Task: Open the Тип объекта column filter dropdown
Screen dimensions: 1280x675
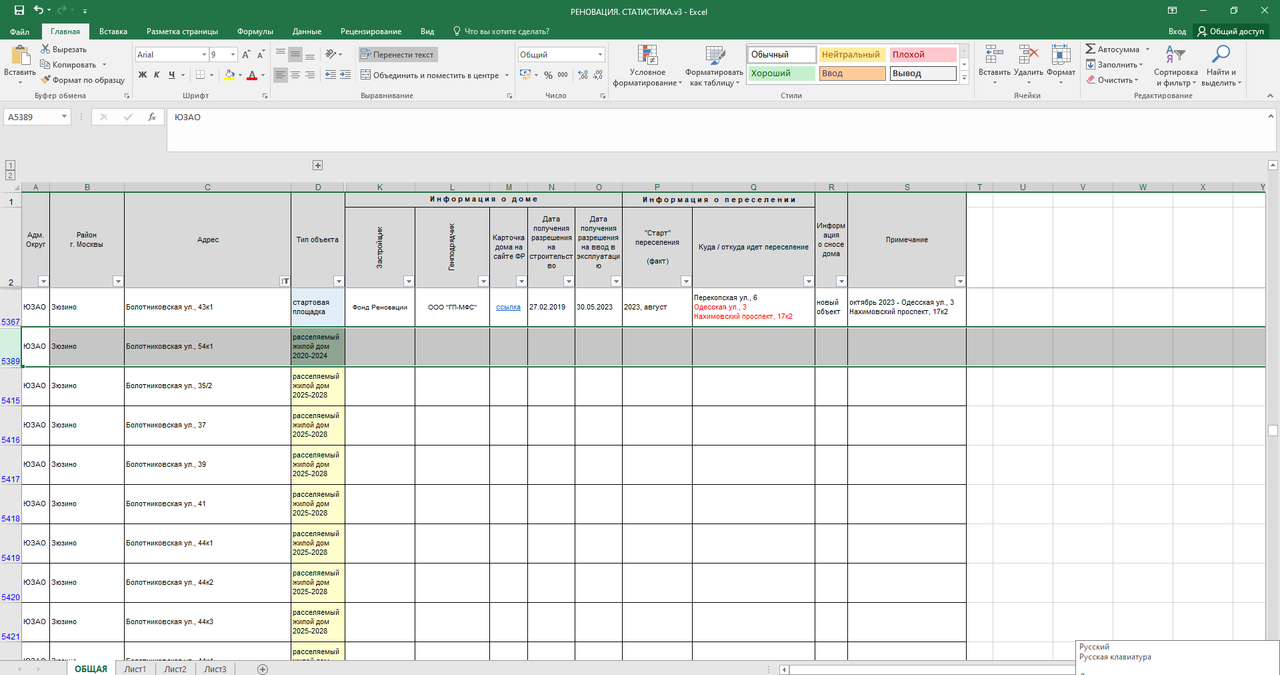Action: click(338, 282)
